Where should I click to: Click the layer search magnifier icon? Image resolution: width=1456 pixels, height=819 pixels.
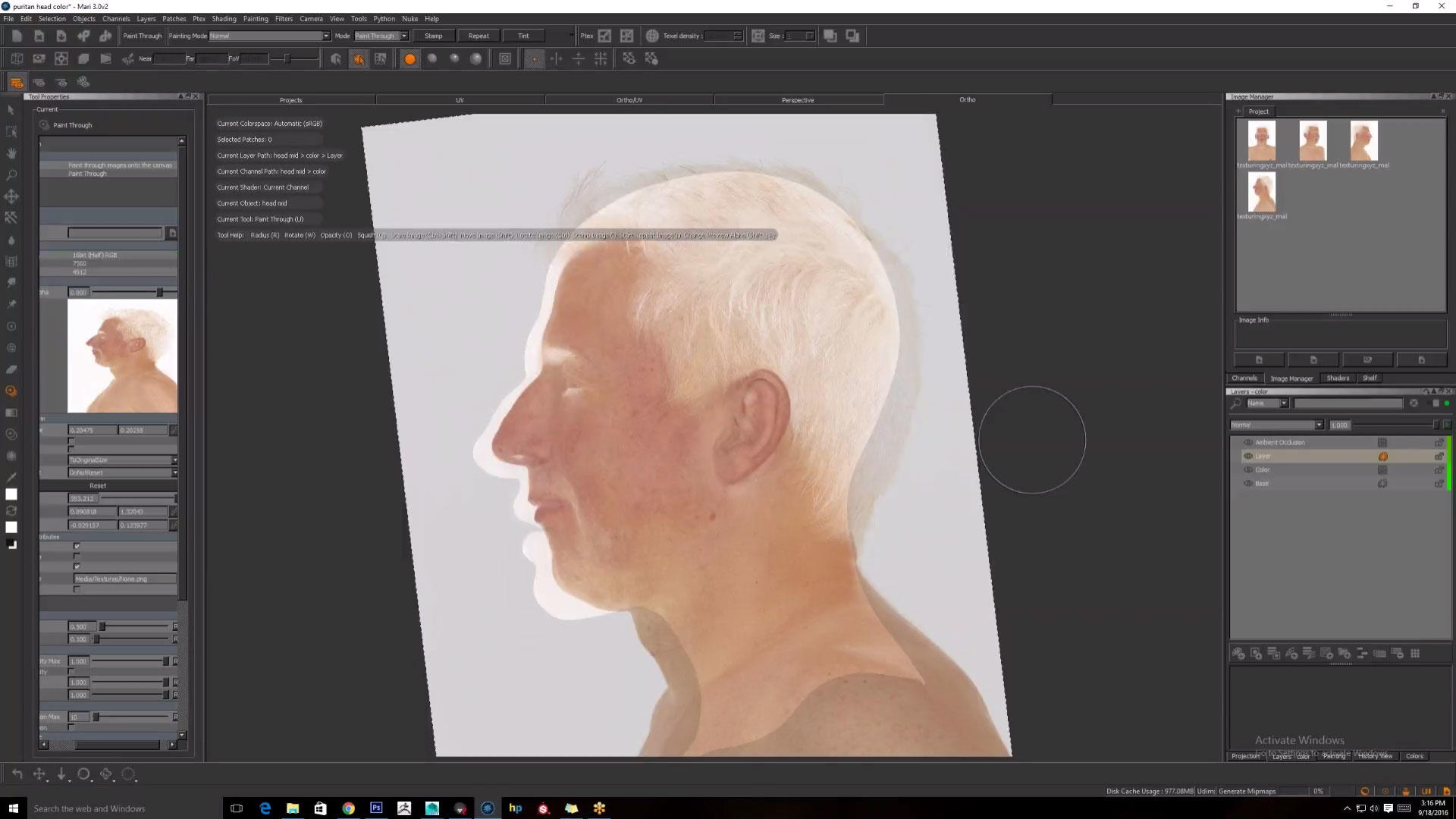click(x=1236, y=403)
